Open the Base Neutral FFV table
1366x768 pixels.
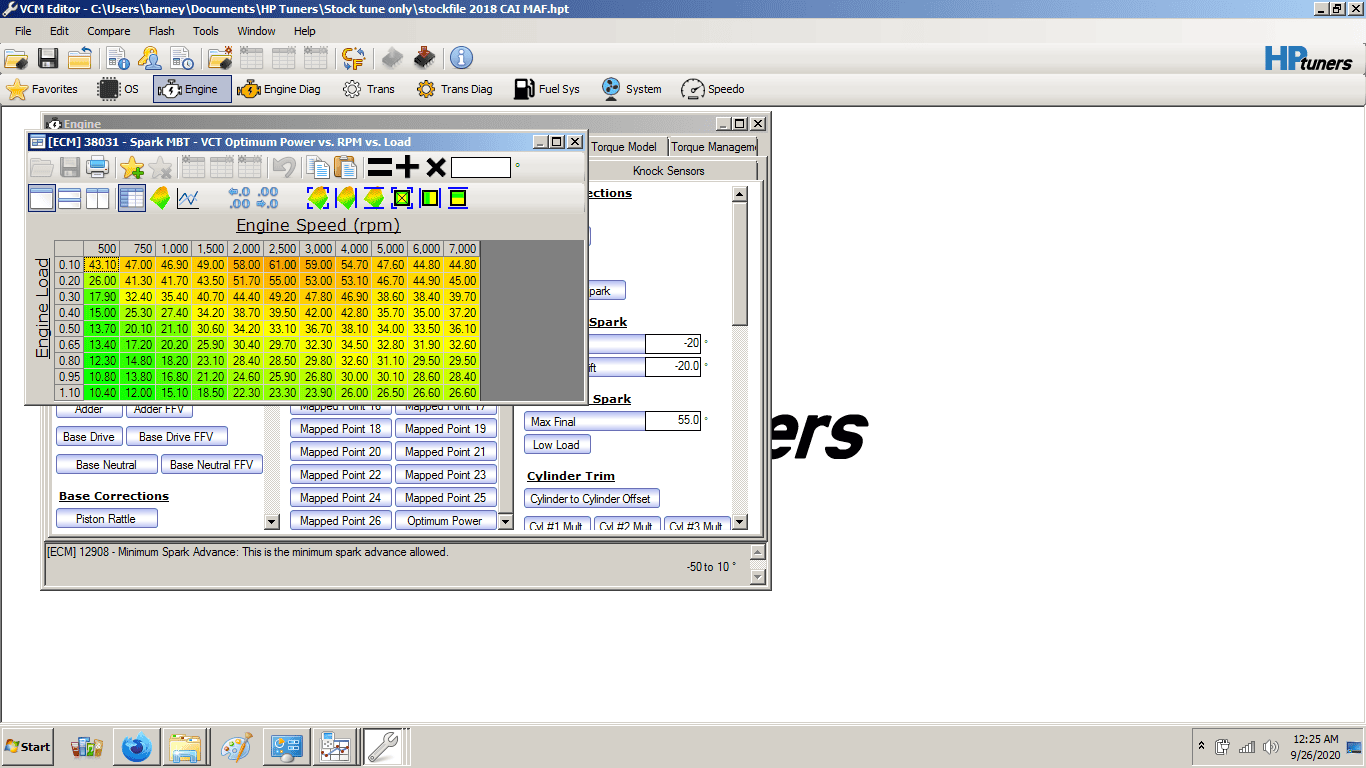(212, 465)
